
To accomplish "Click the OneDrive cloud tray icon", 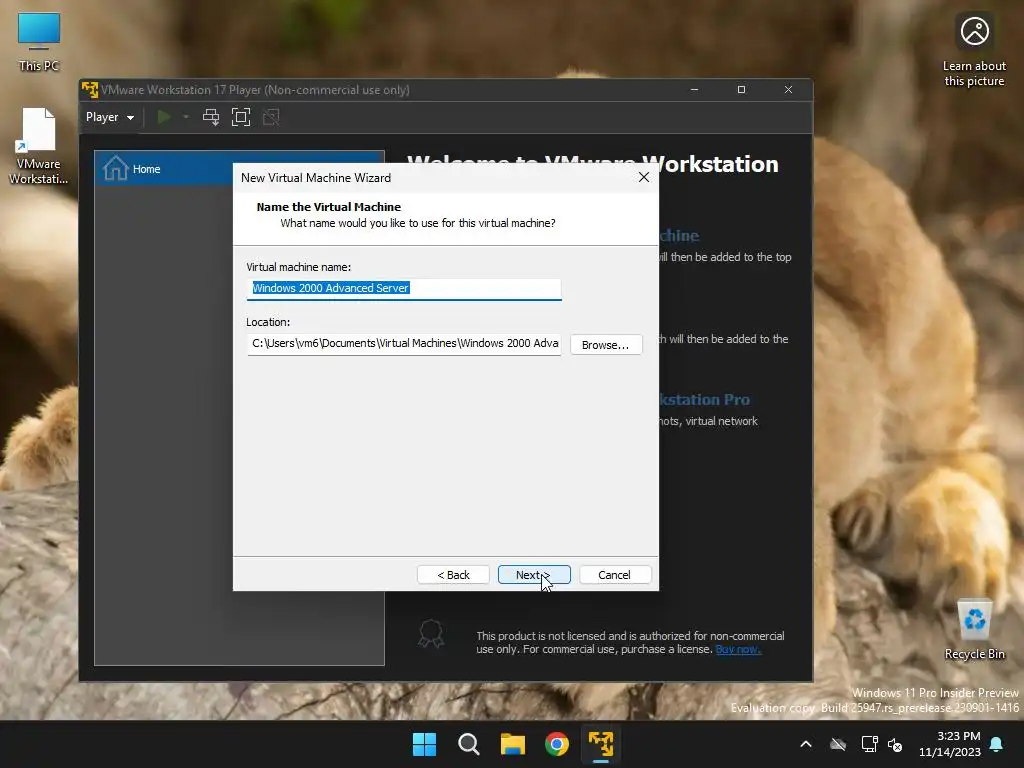I will coord(838,744).
